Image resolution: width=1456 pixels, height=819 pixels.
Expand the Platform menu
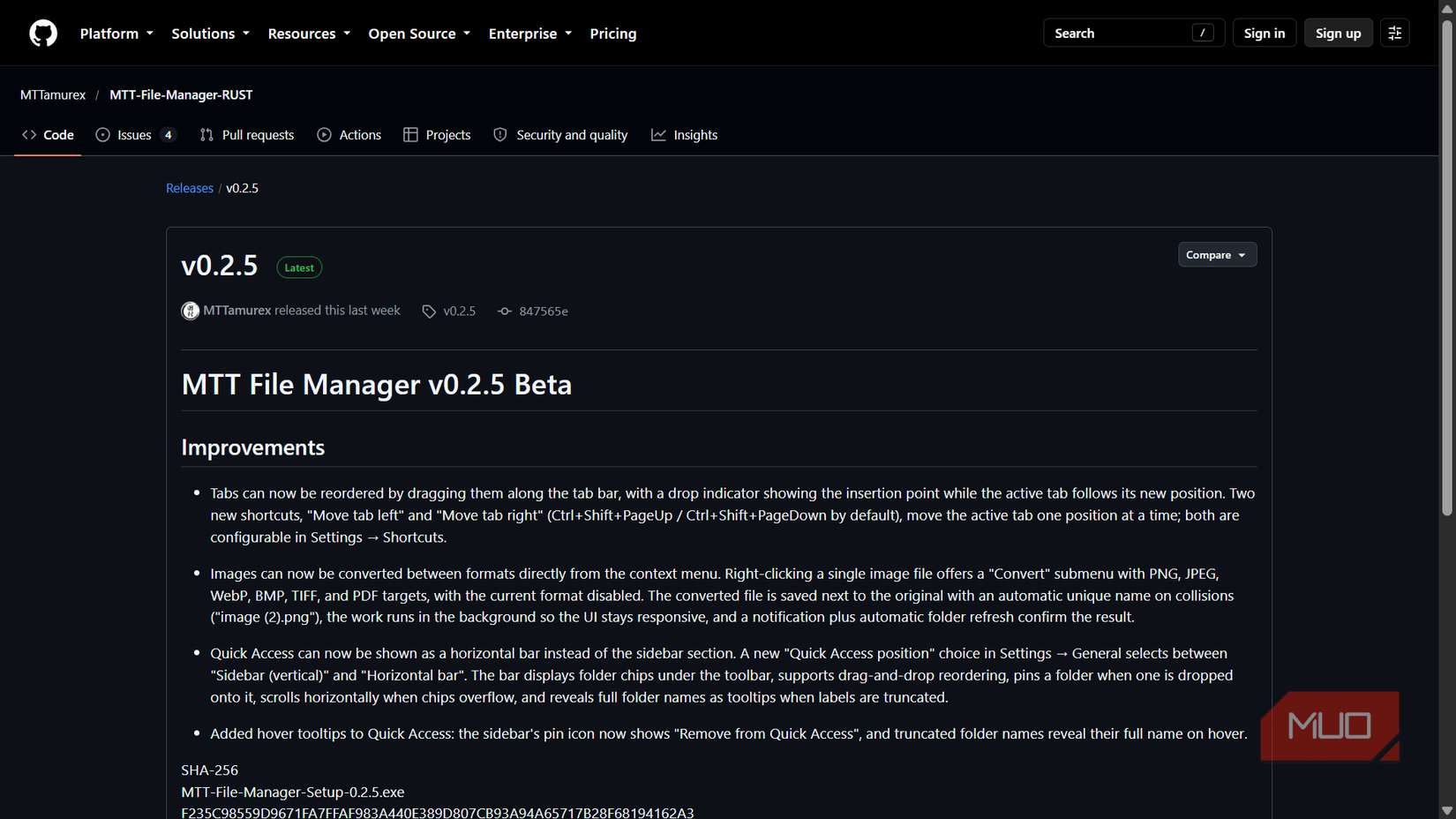click(116, 34)
